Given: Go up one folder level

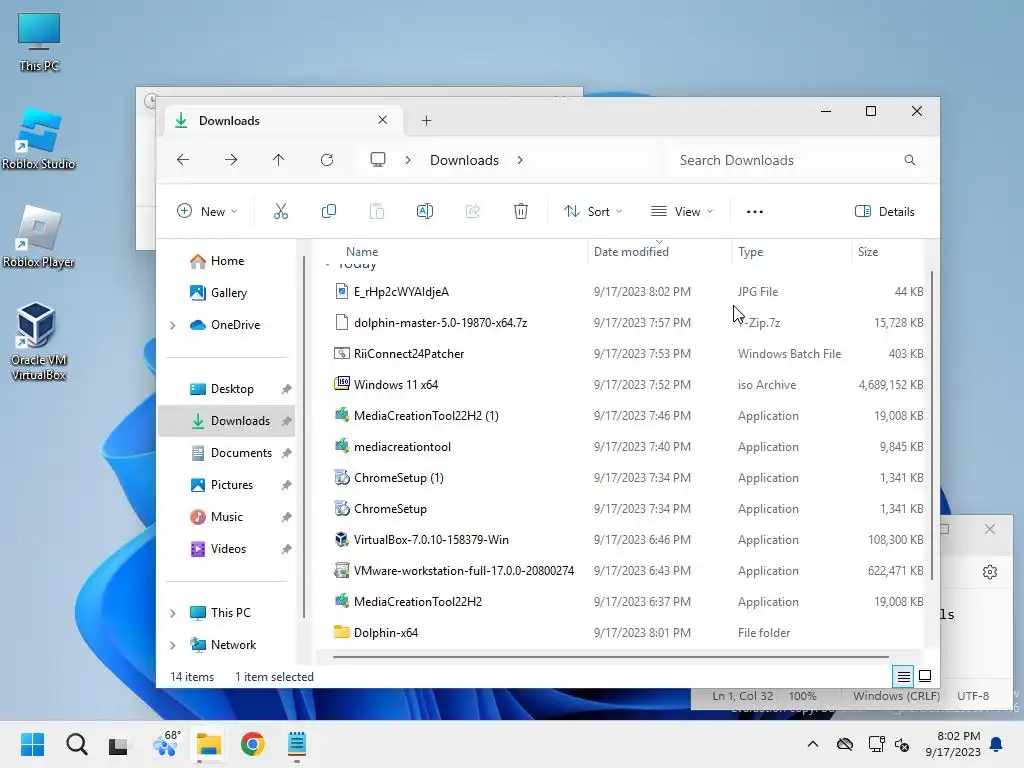Looking at the screenshot, I should tap(279, 160).
